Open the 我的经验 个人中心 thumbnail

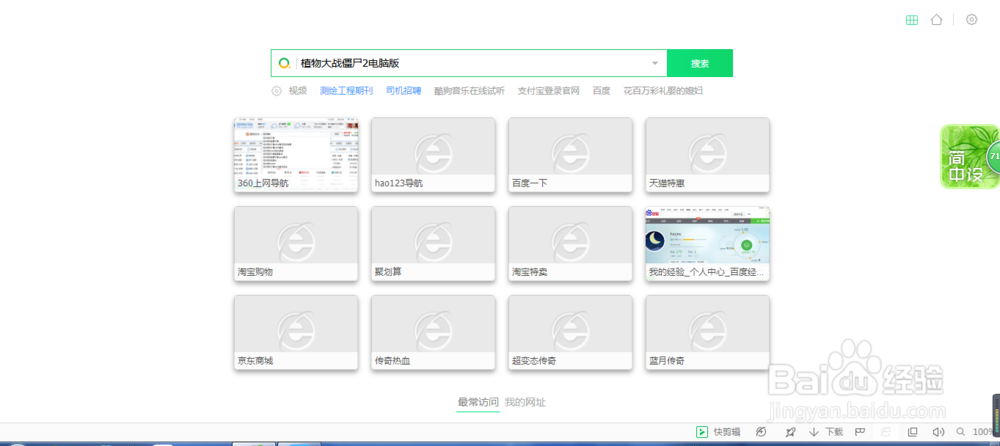(707, 243)
